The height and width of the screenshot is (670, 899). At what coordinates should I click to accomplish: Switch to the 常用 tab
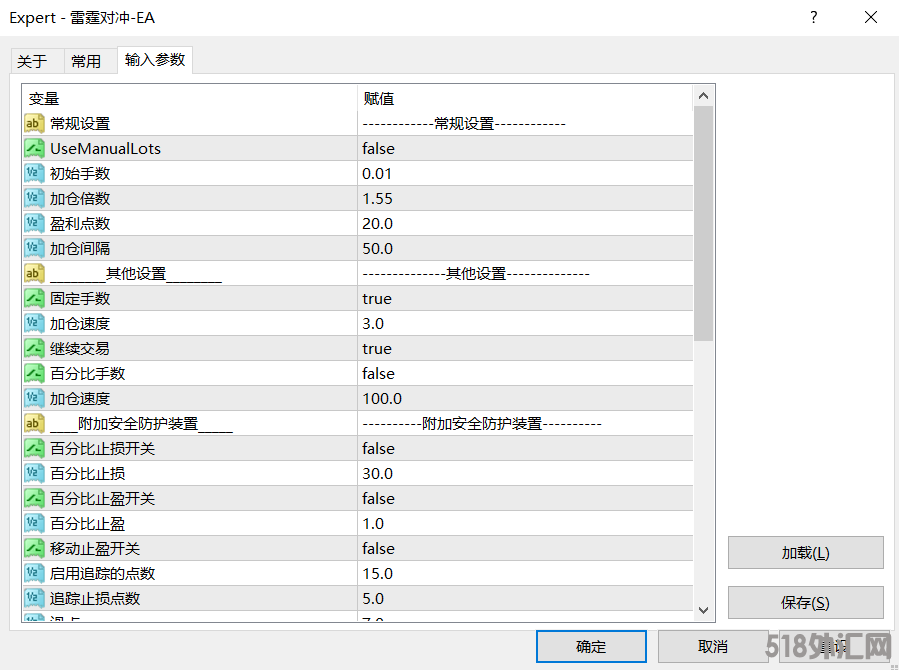click(88, 60)
